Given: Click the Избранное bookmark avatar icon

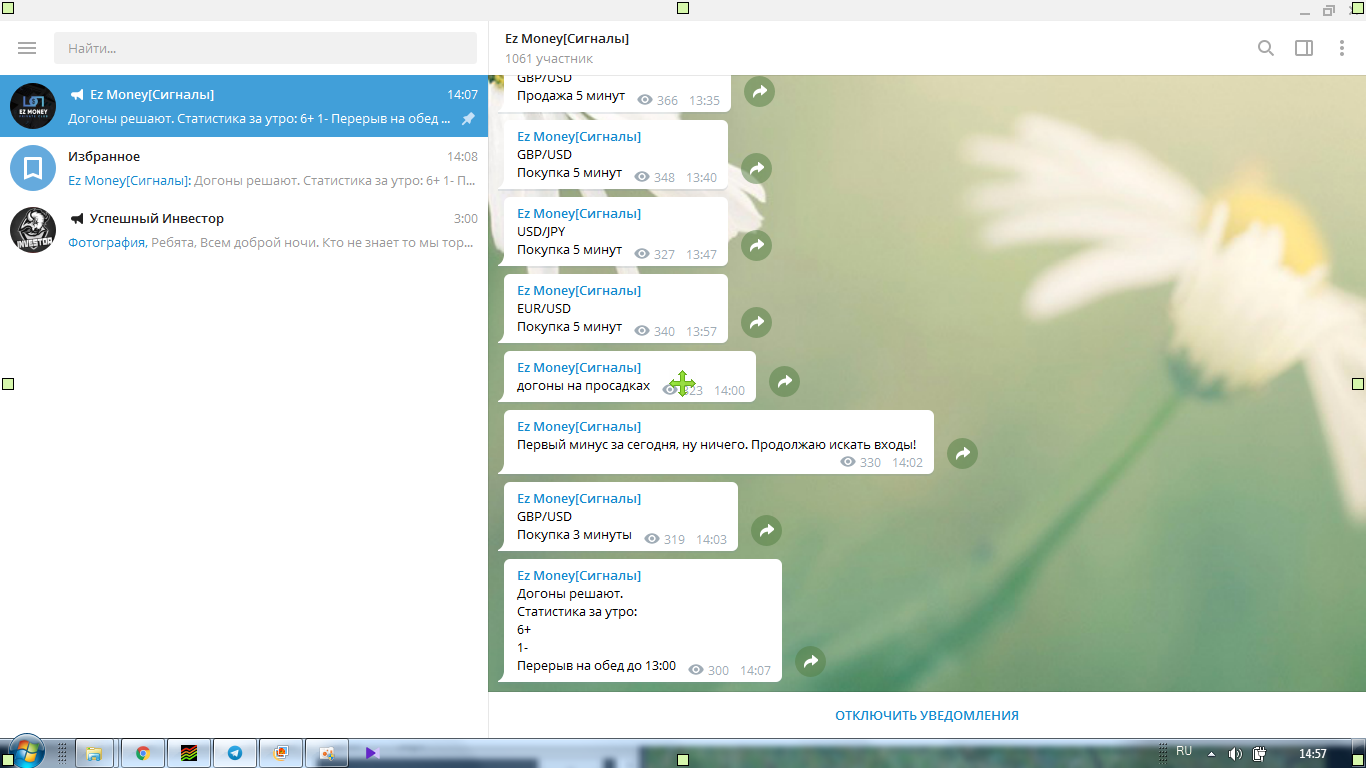Looking at the screenshot, I should click(33, 168).
